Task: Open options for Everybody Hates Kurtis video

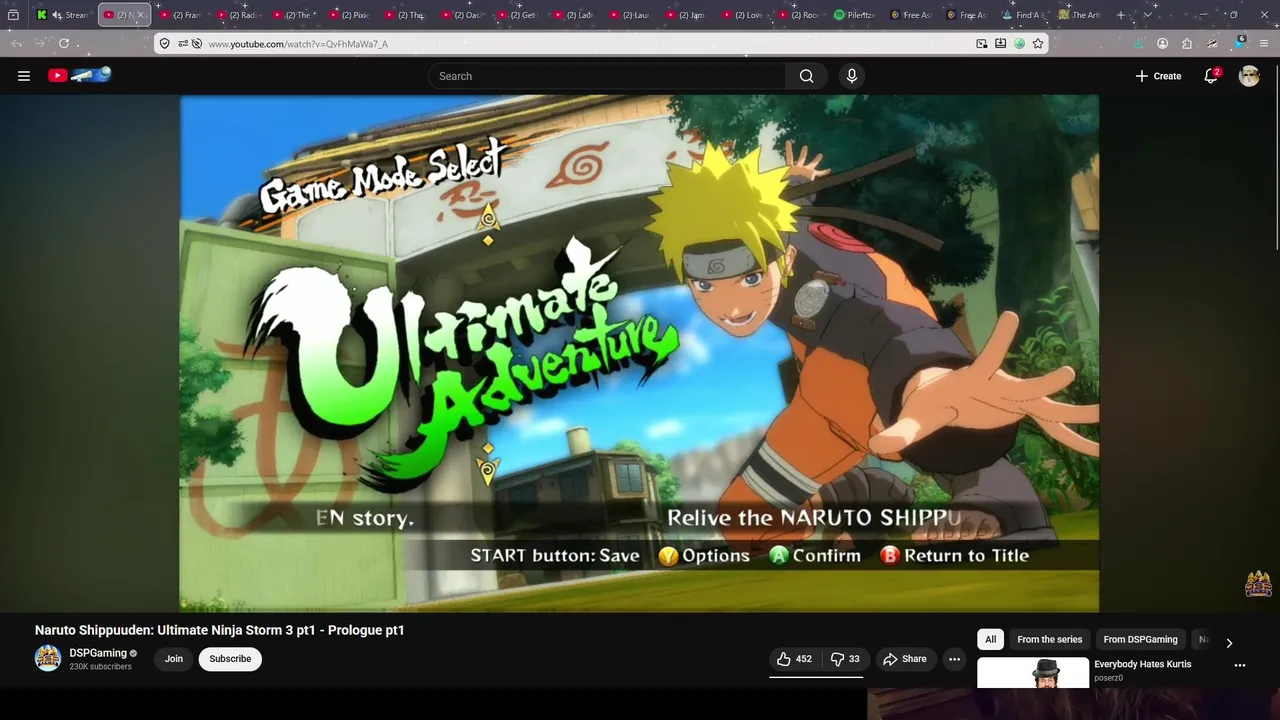Action: 1240,665
